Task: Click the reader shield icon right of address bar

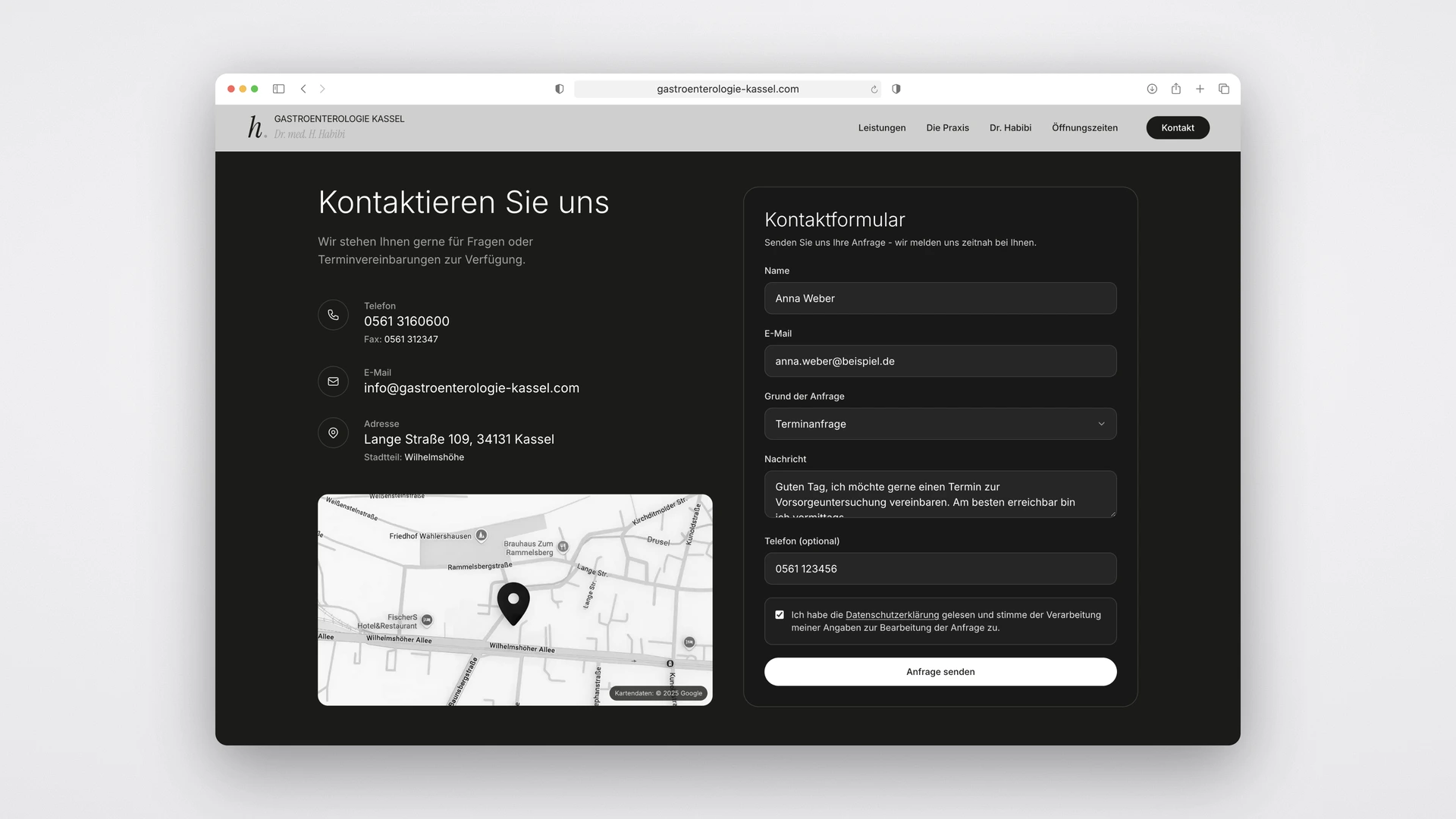Action: point(896,89)
